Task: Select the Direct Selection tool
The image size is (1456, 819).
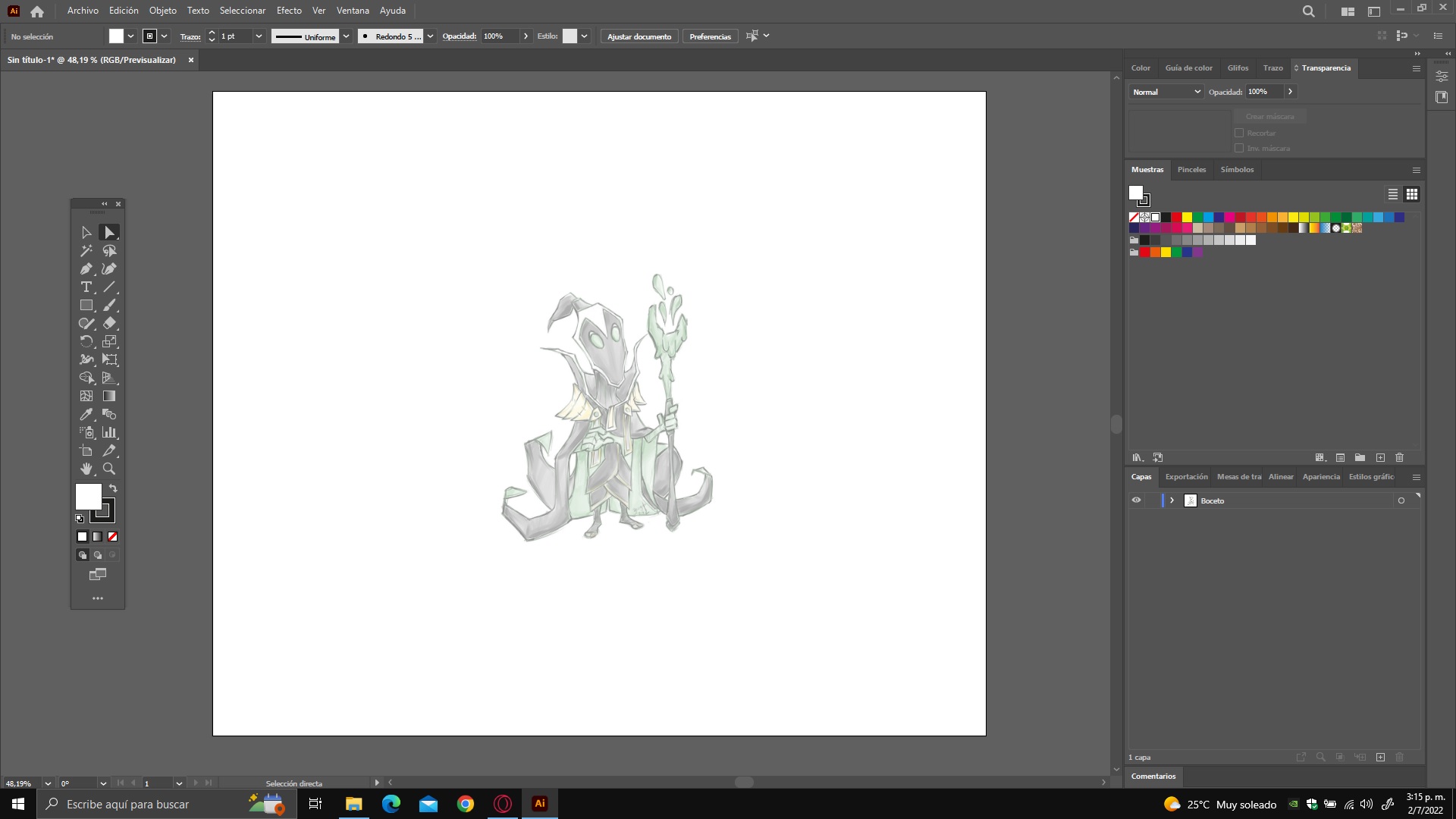Action: tap(109, 232)
